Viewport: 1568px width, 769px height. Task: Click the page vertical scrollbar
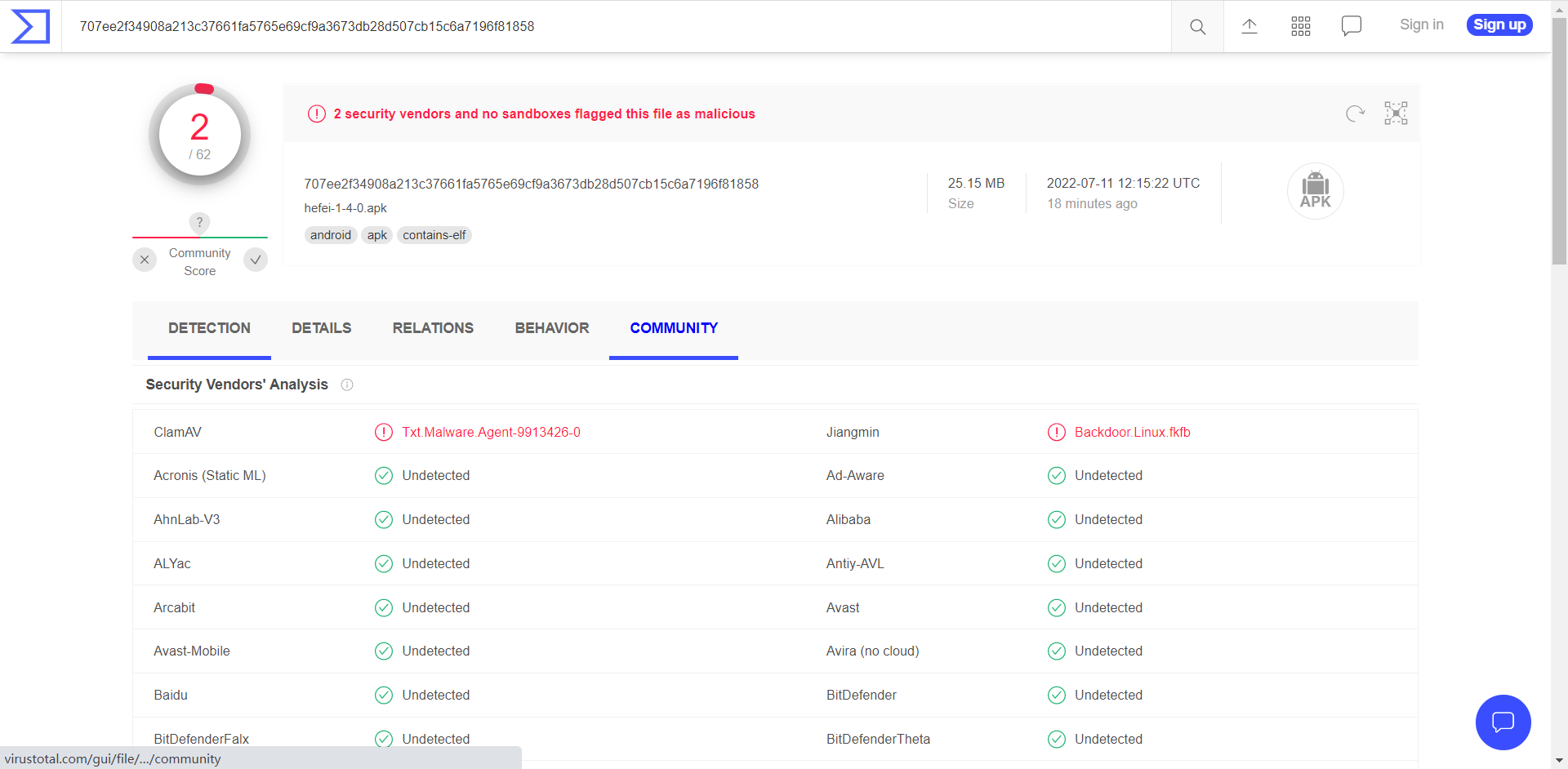(1559, 408)
